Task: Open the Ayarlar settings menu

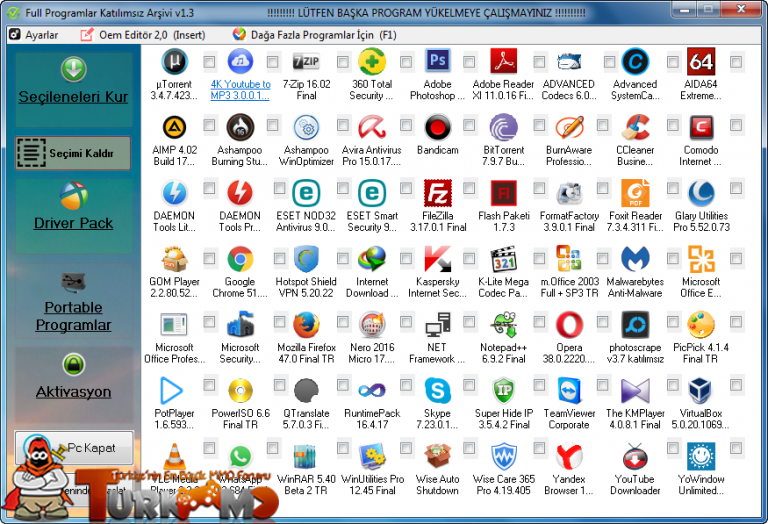Action: pyautogui.click(x=34, y=35)
